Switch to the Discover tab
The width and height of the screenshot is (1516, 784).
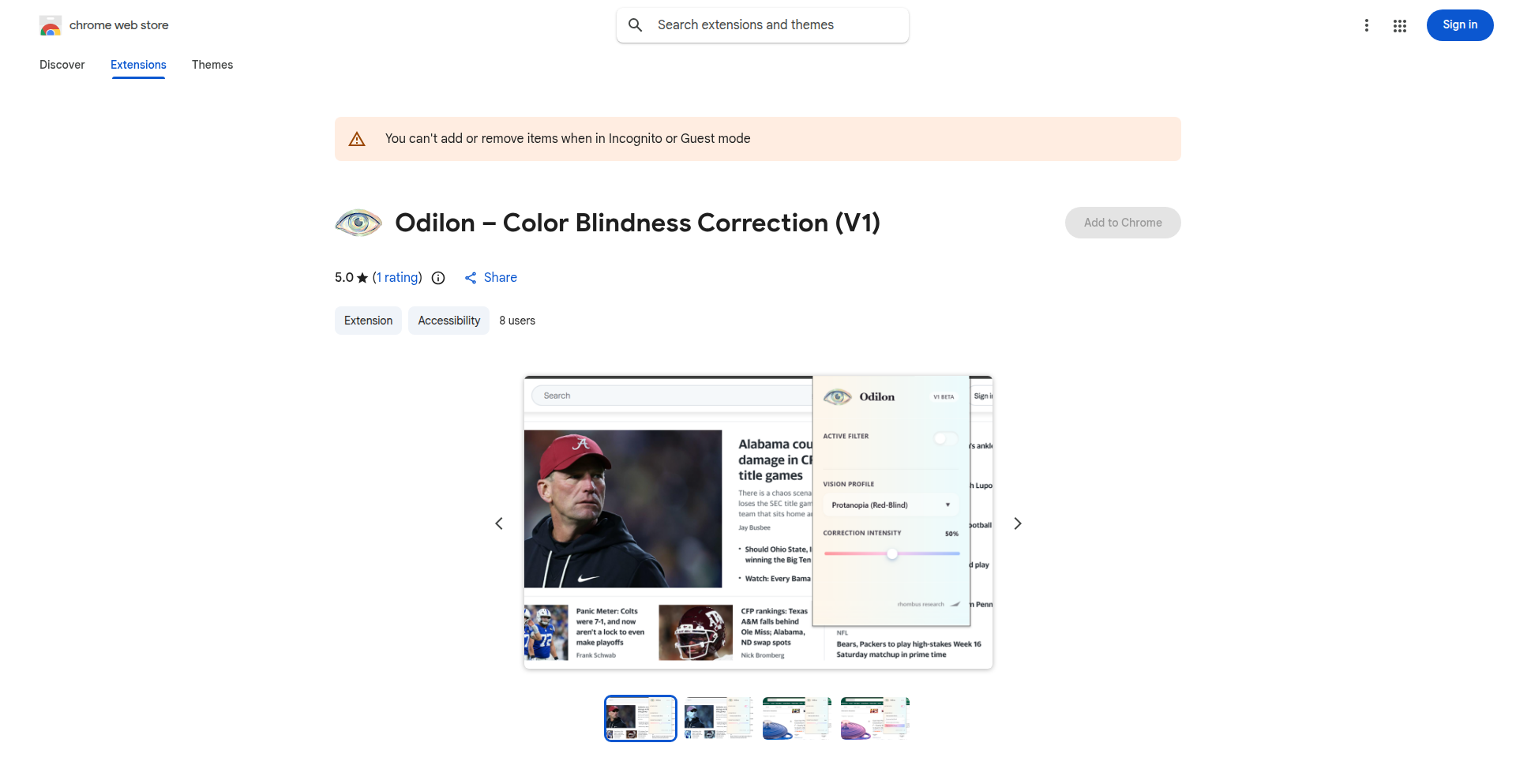coord(62,65)
